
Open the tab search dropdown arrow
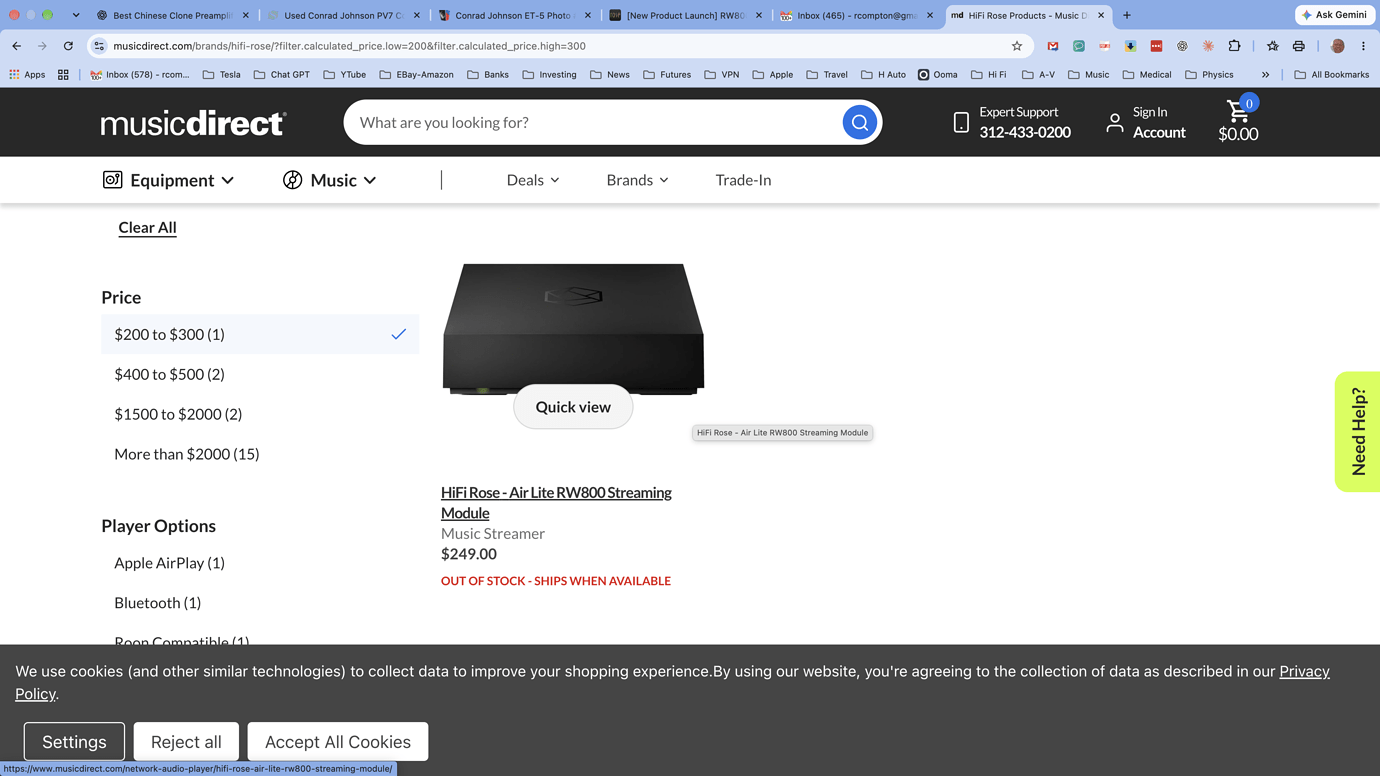coord(76,15)
